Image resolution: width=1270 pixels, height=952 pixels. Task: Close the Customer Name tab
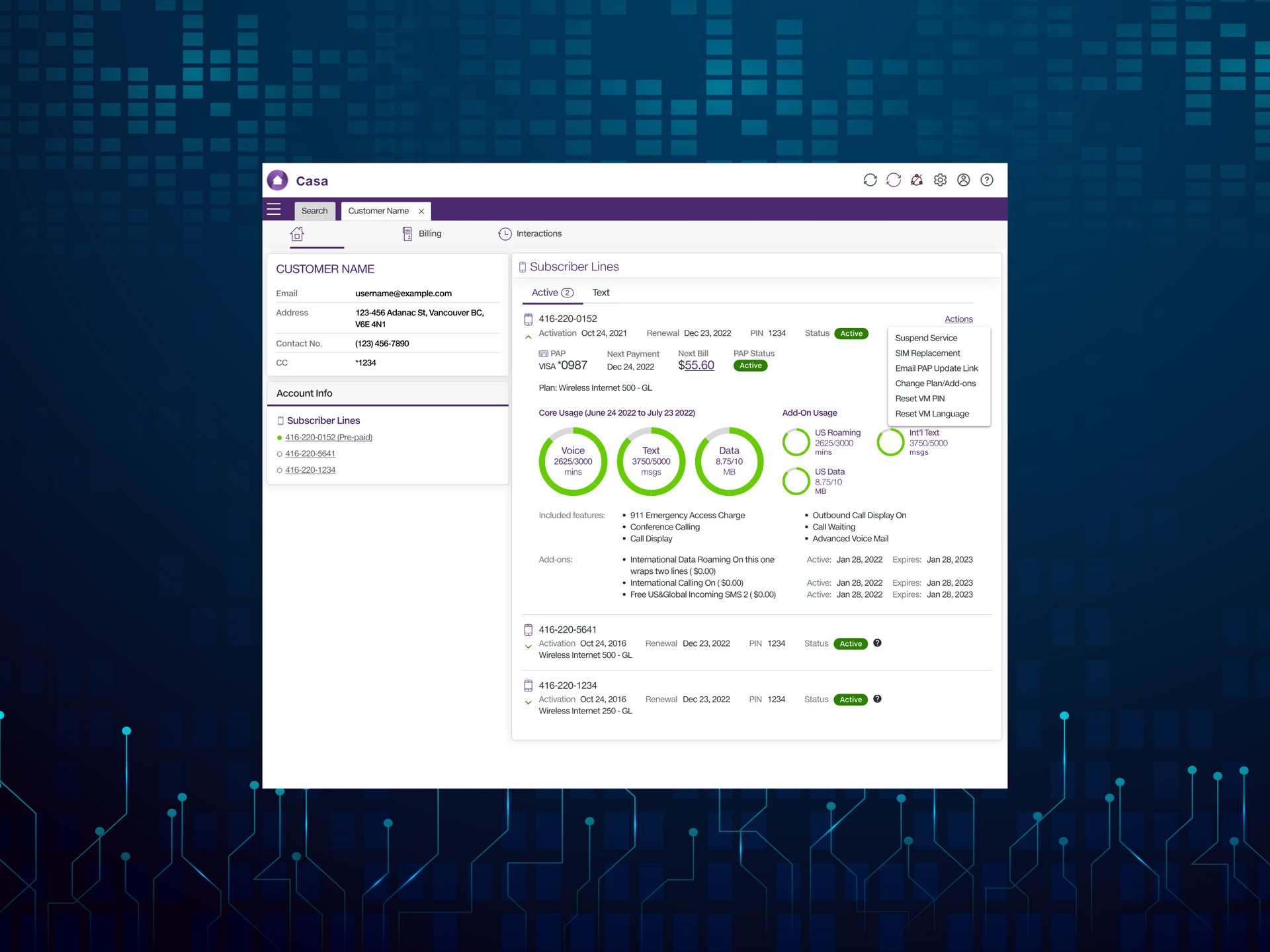click(421, 212)
